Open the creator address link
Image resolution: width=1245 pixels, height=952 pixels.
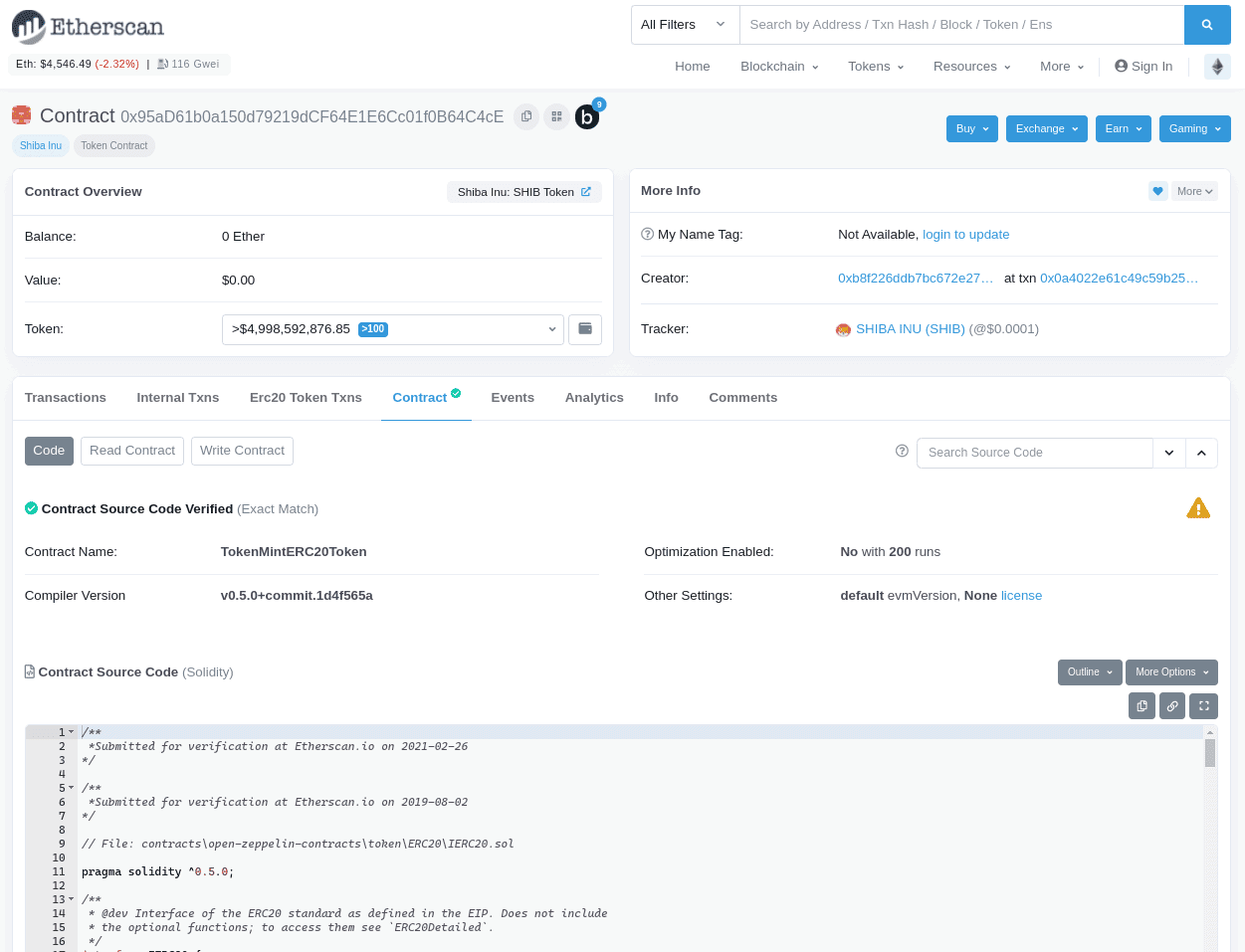pyautogui.click(x=916, y=279)
